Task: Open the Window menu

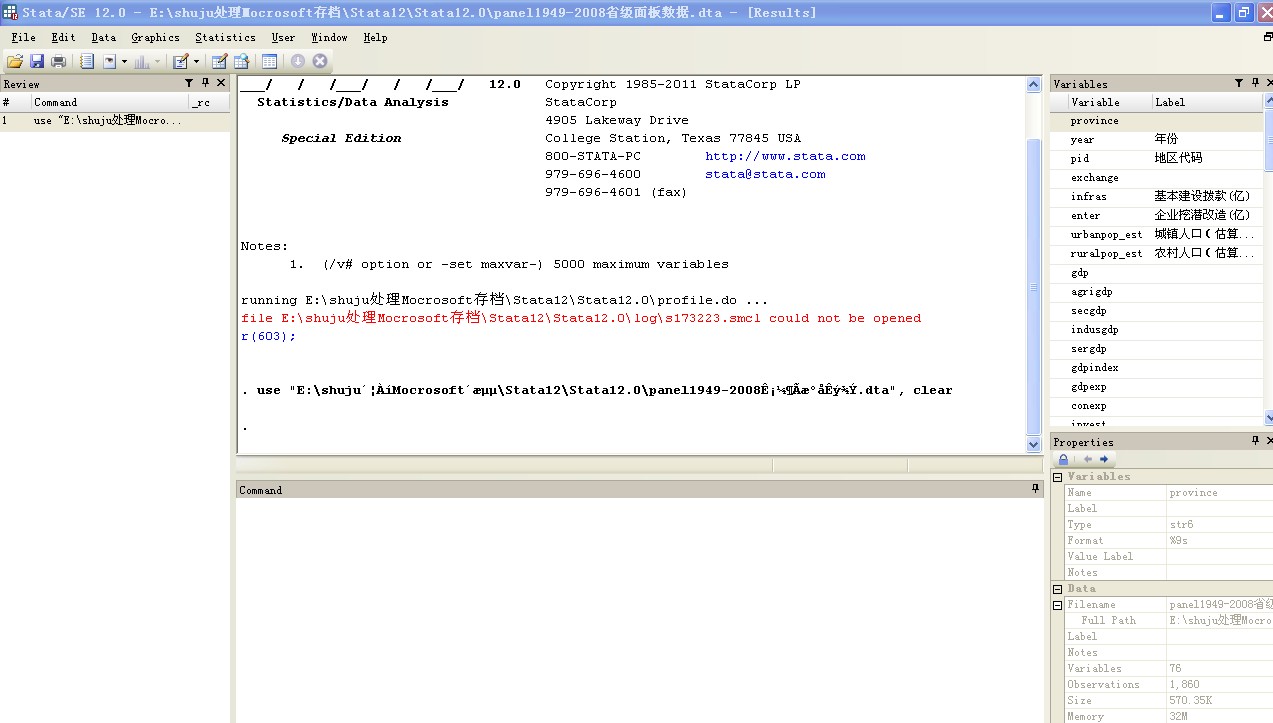Action: (x=329, y=37)
